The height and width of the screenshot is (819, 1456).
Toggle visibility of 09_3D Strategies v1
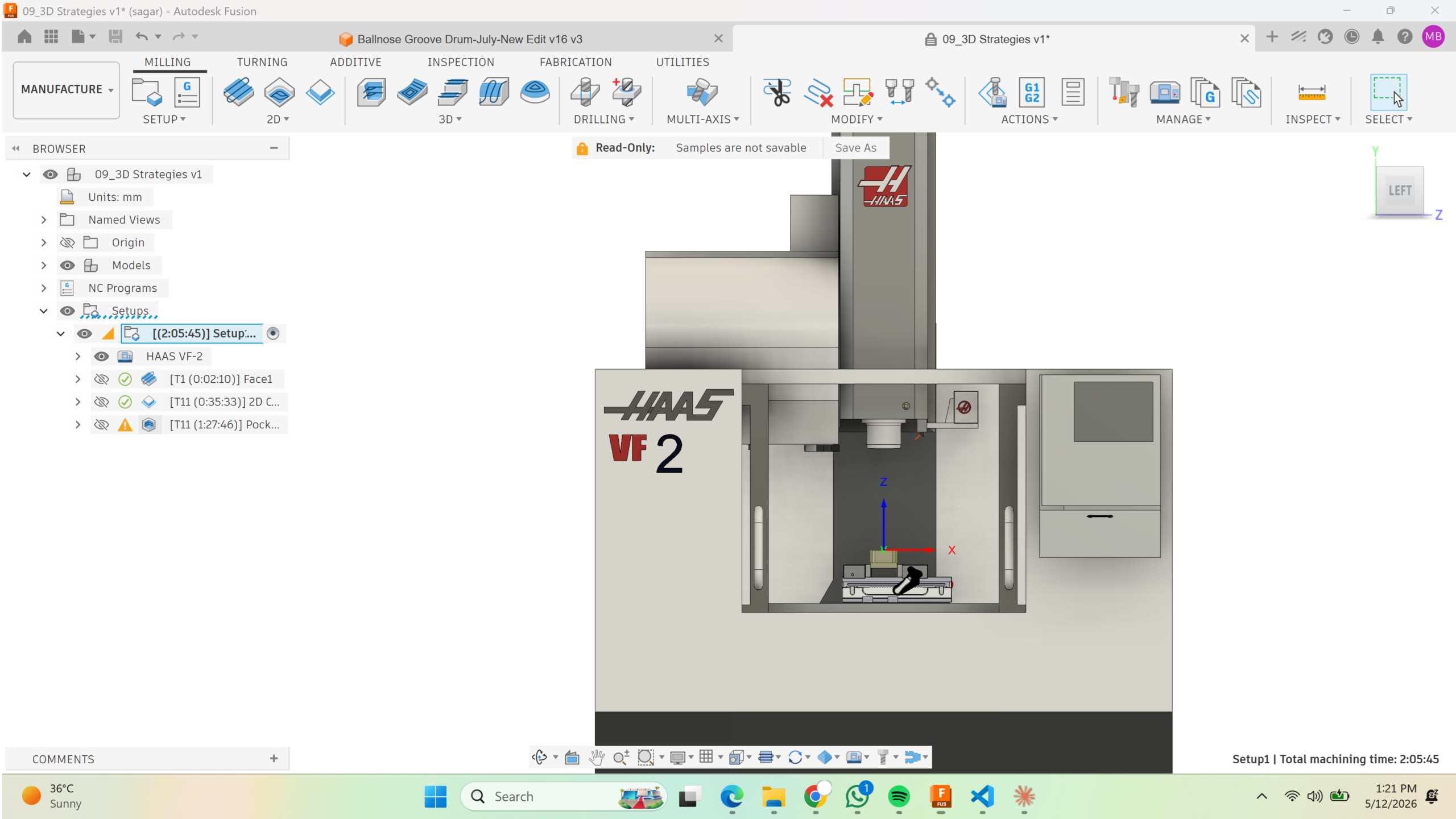50,175
